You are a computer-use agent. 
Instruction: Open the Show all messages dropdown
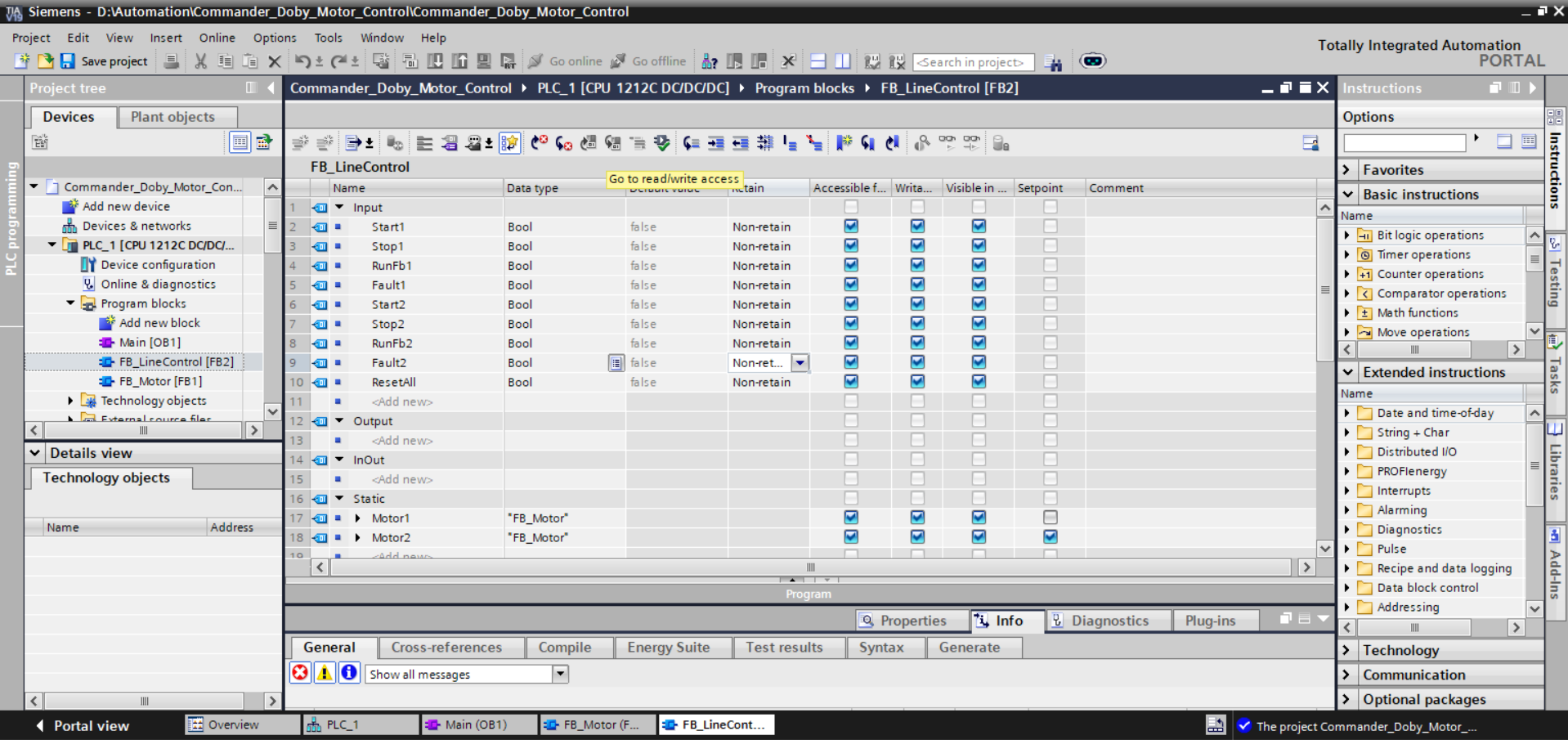click(x=560, y=675)
